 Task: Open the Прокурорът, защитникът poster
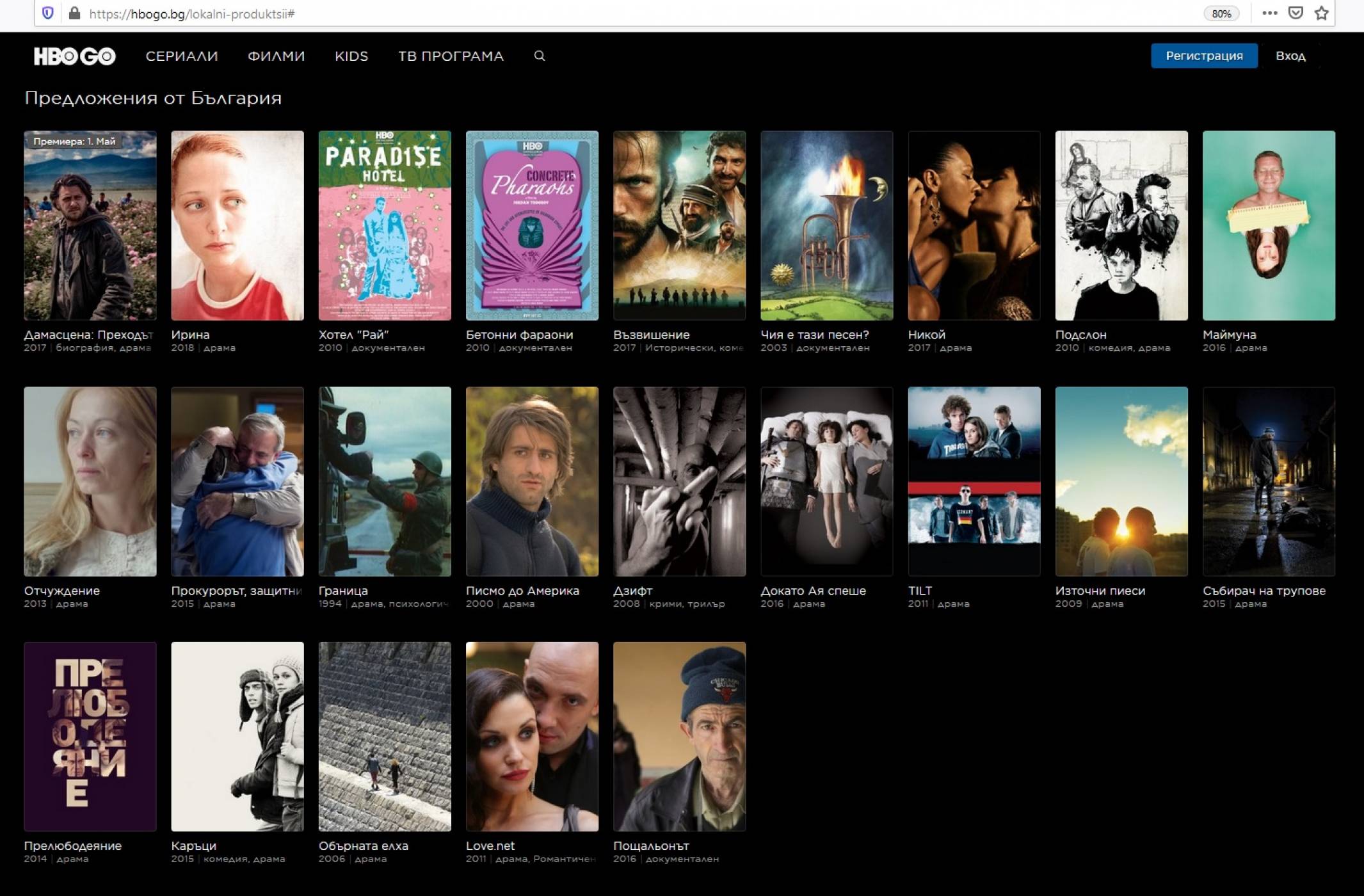[x=237, y=481]
